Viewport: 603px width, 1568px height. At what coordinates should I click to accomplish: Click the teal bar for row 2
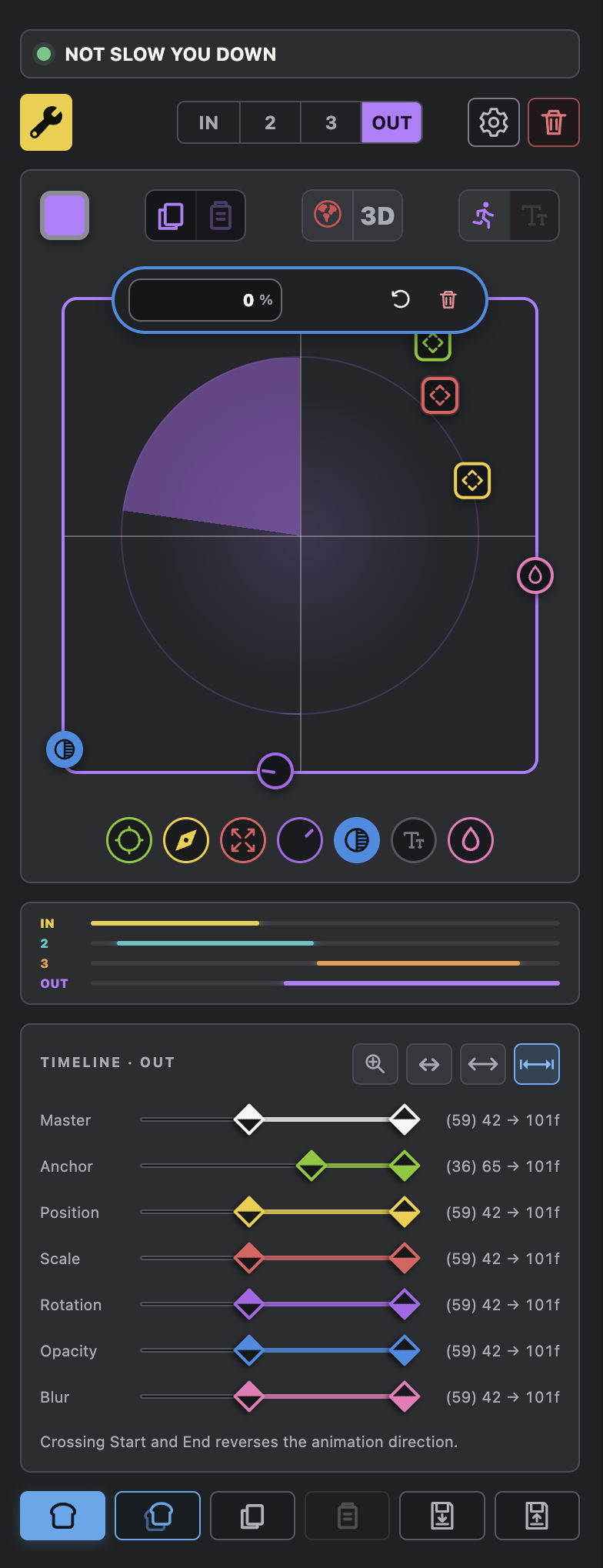click(x=215, y=943)
